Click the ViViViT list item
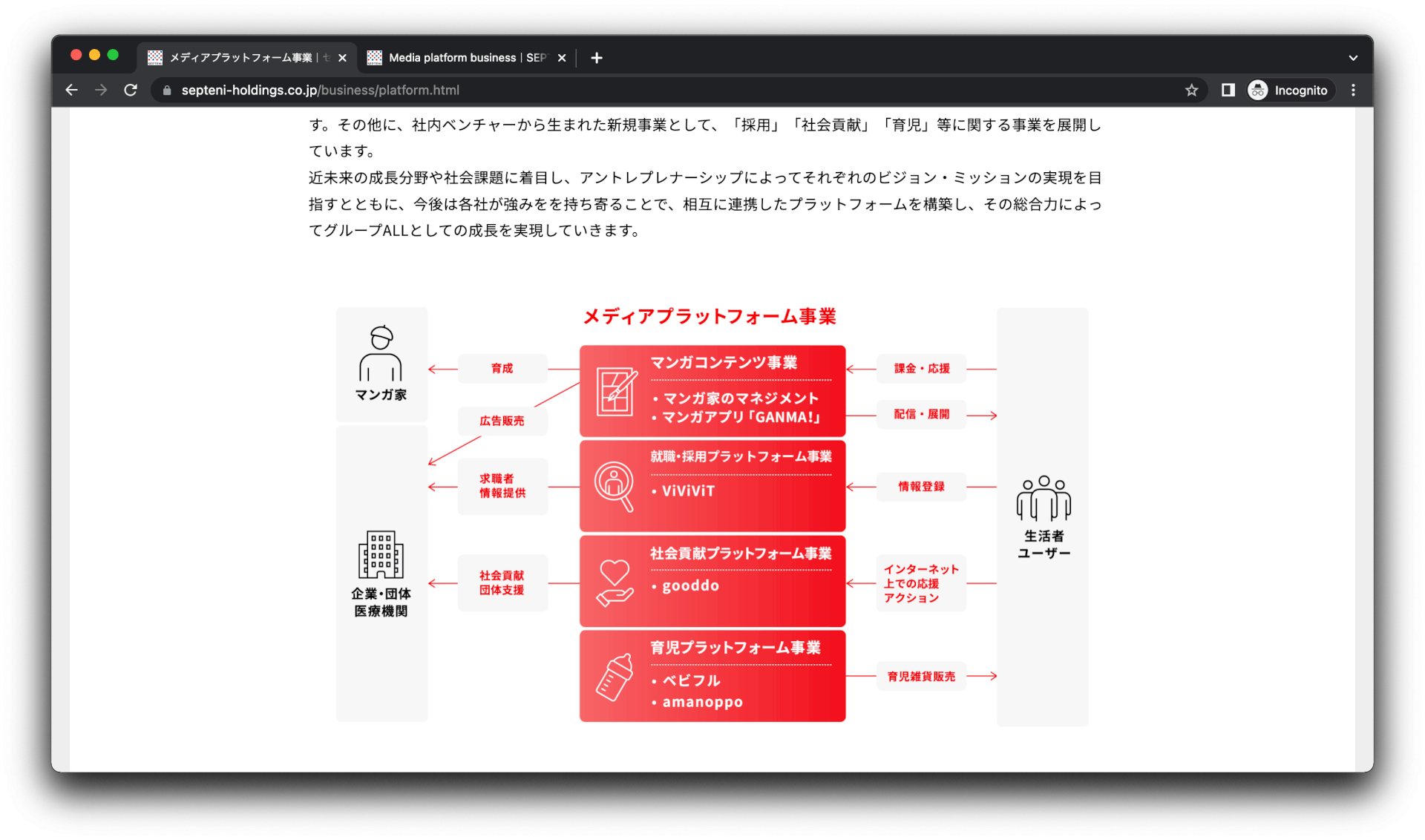The width and height of the screenshot is (1425, 840). click(x=683, y=490)
